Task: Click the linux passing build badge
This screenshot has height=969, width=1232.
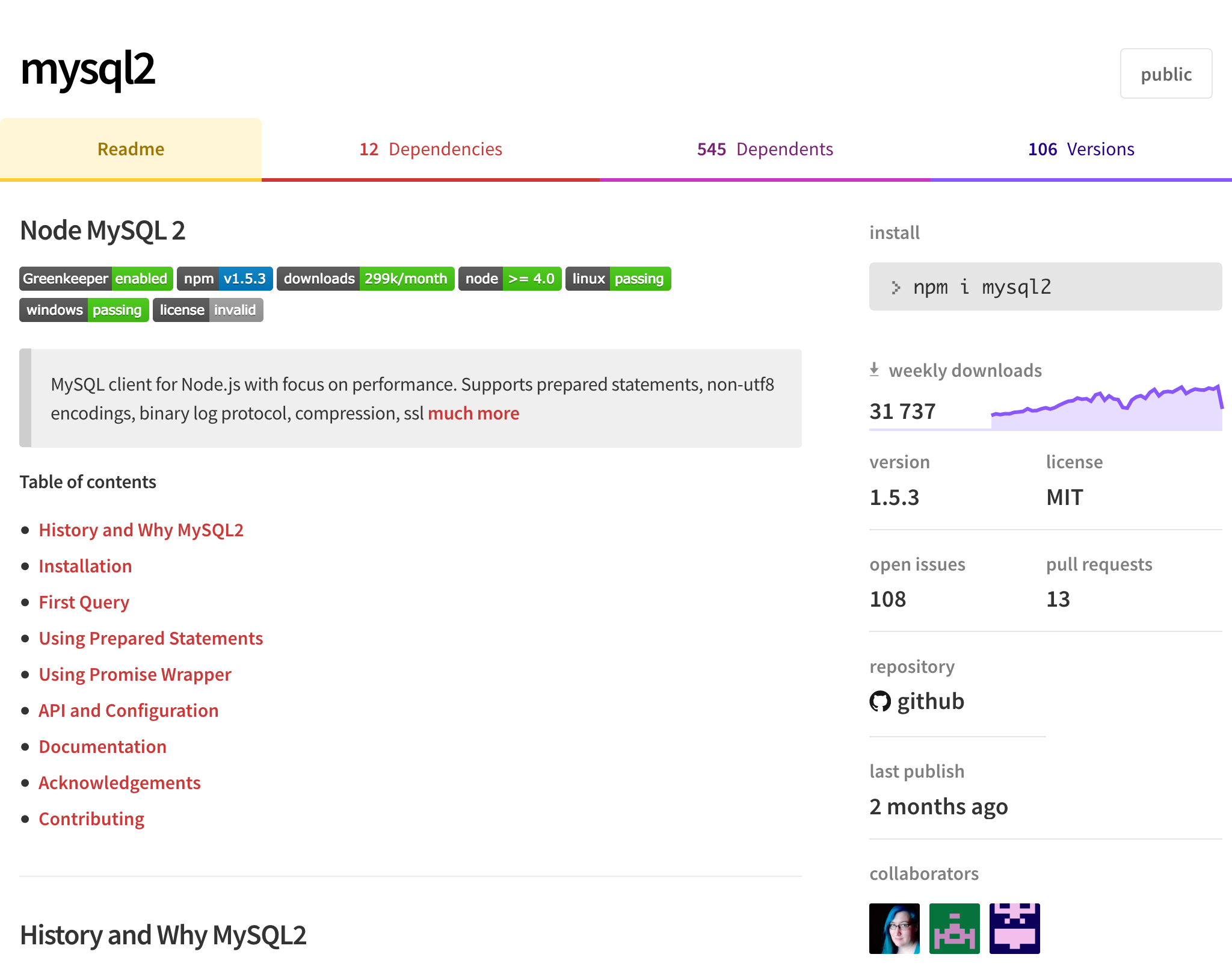Action: pos(618,279)
